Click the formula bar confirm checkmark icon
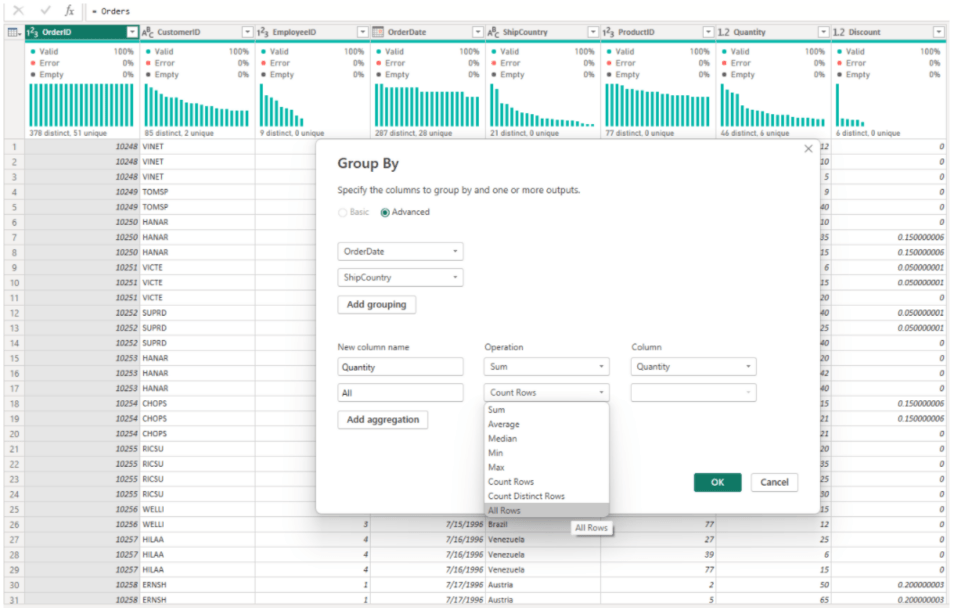 [x=44, y=11]
